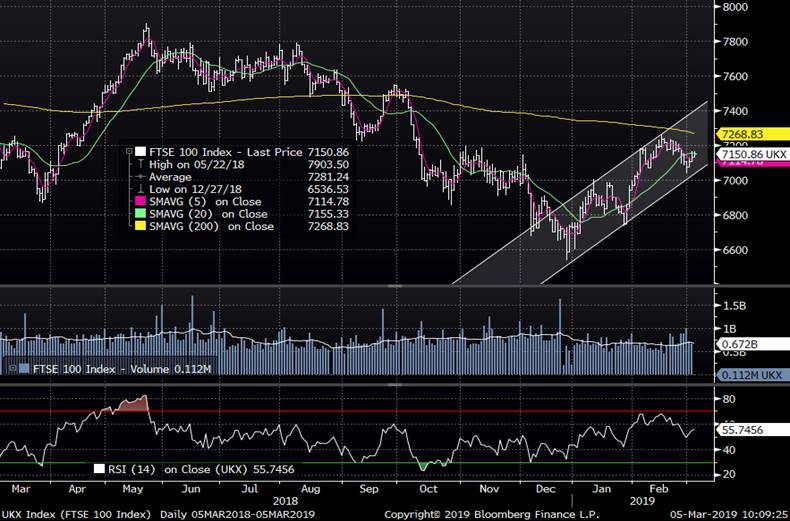Click the 0.112M UKX volume axis tag
Screen dimensions: 790x521
753,375
